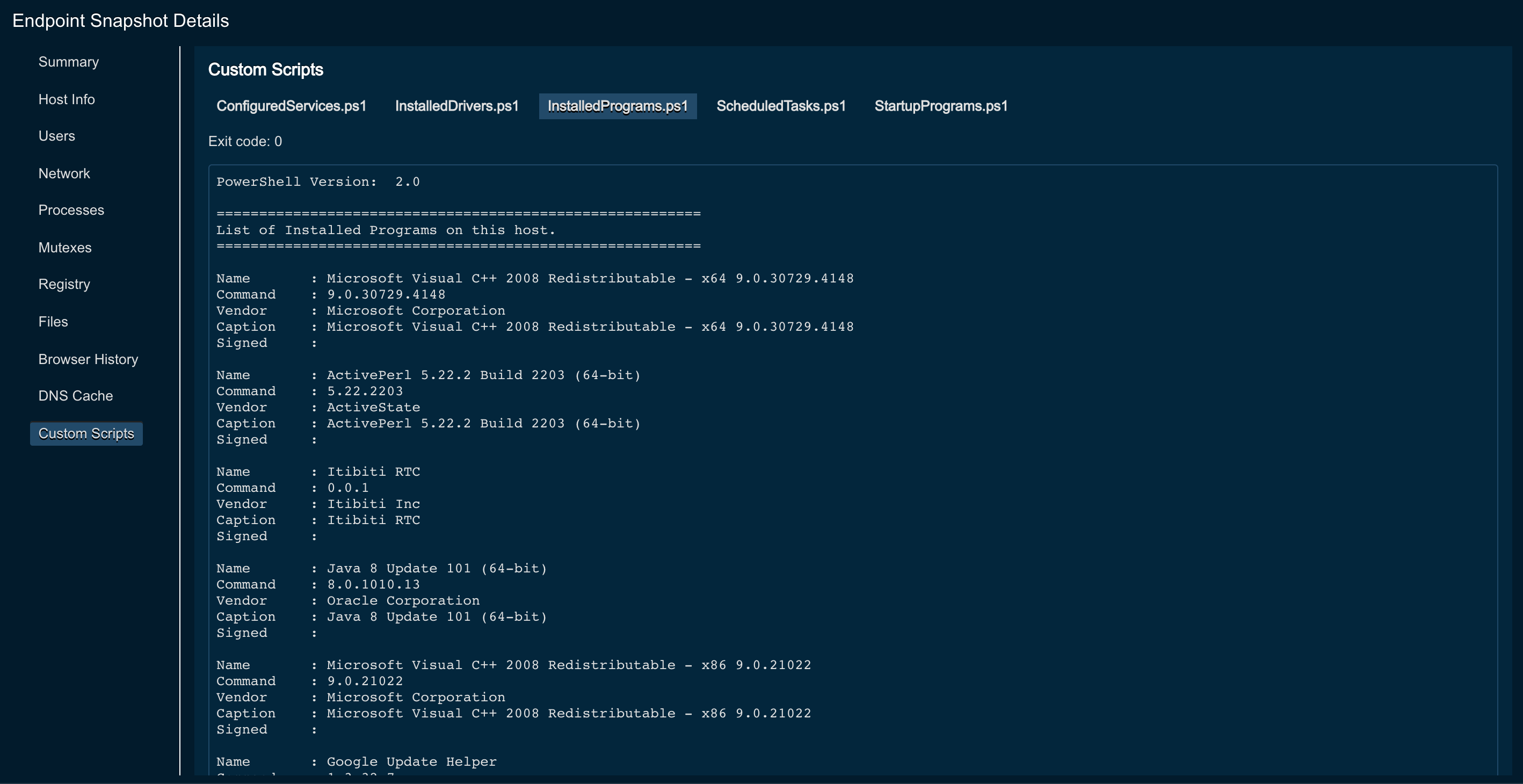Open Registry details
The image size is (1523, 784).
point(64,285)
